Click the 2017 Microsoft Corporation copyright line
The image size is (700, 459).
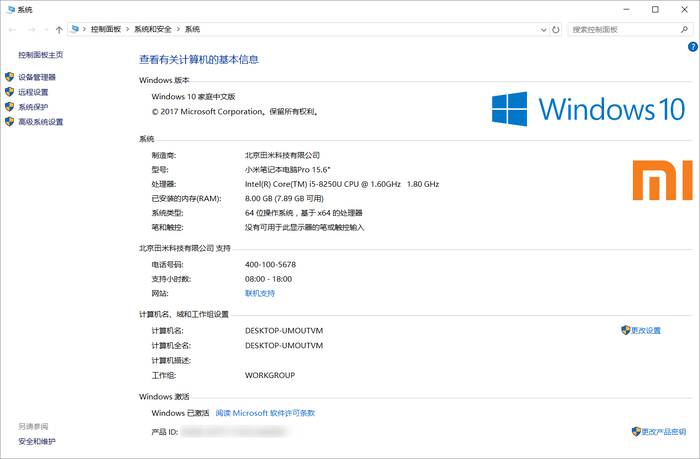coord(235,112)
